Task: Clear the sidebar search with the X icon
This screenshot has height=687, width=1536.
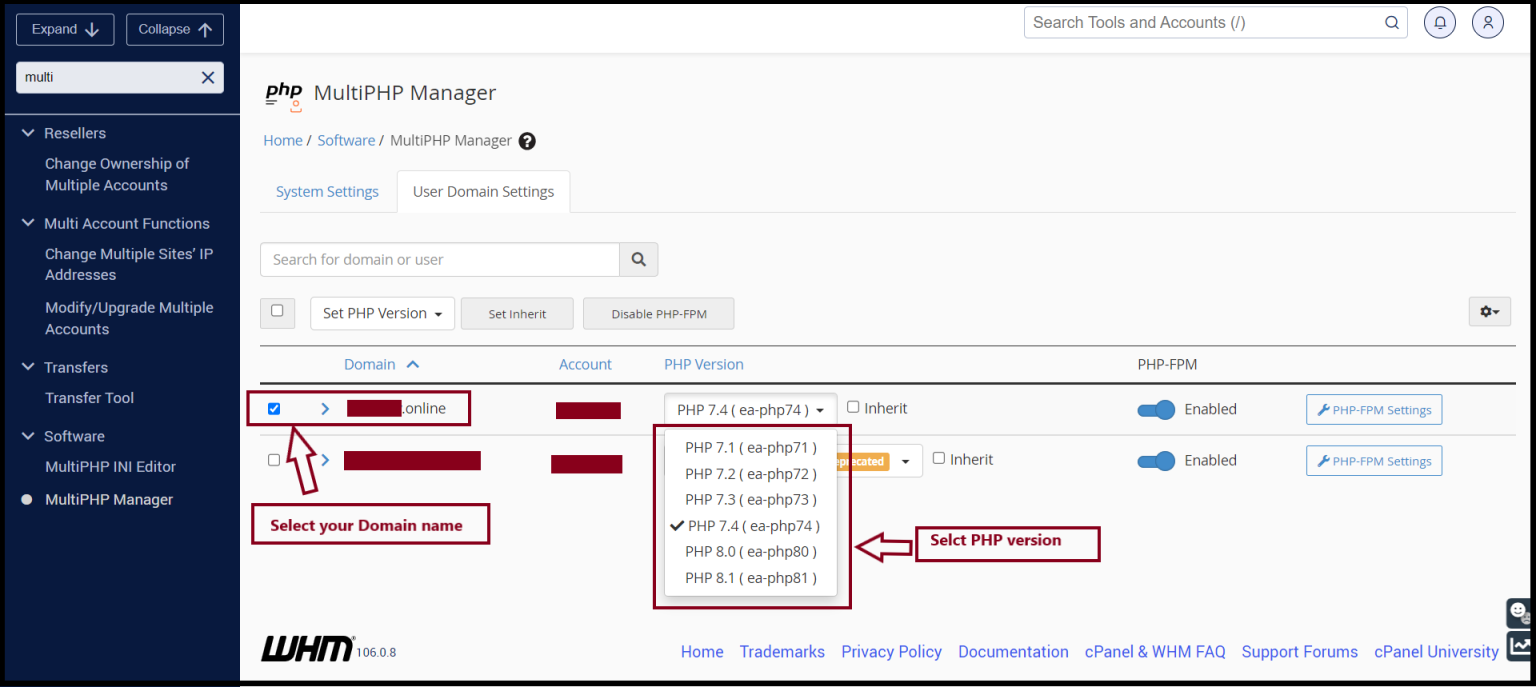Action: point(207,77)
